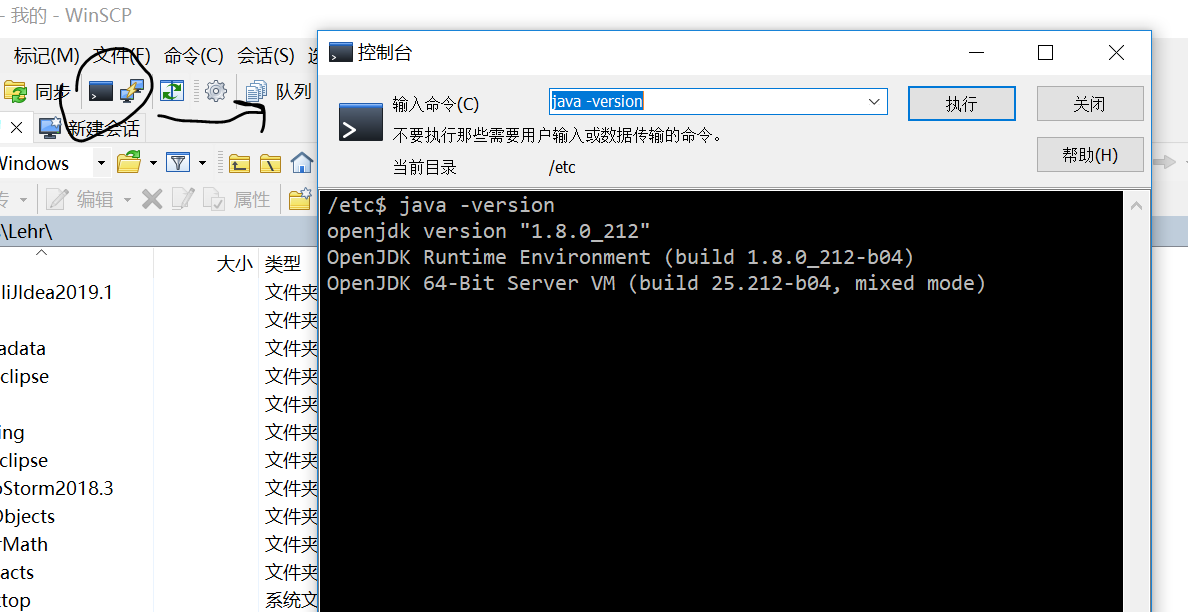Image resolution: width=1188 pixels, height=612 pixels.
Task: Click the 执行 button
Action: [961, 103]
